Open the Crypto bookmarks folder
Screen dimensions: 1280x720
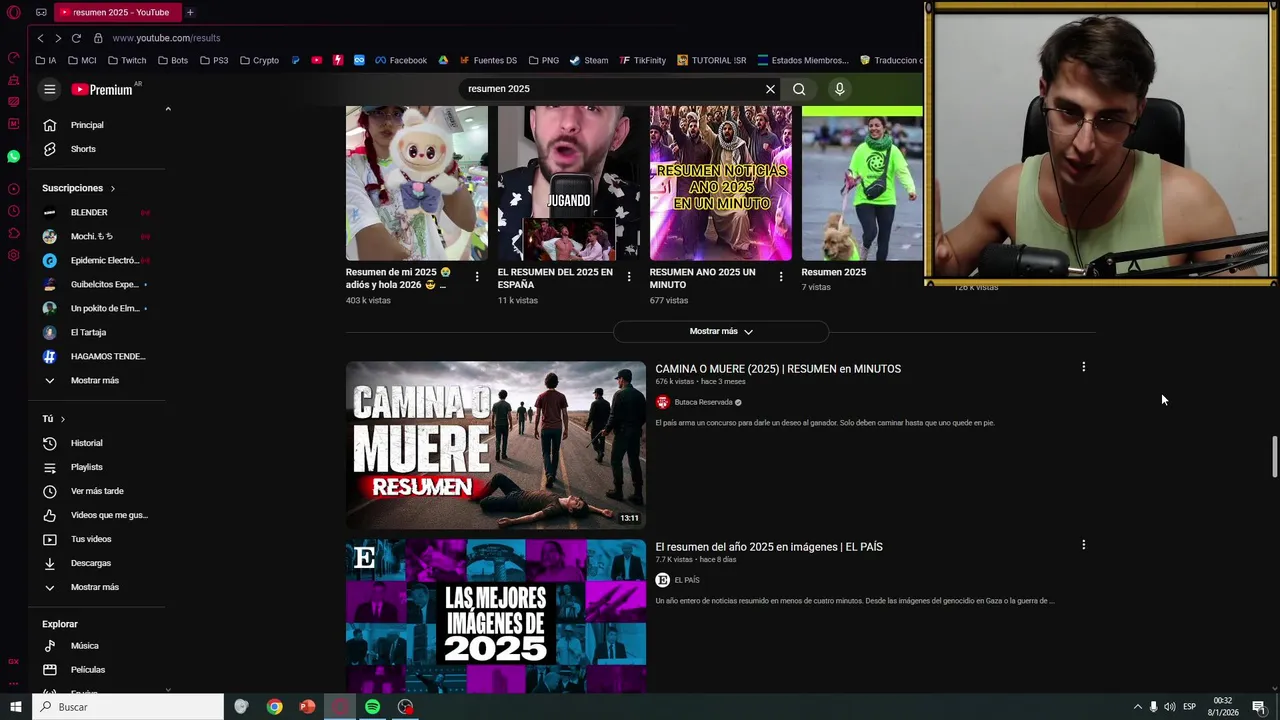click(259, 60)
